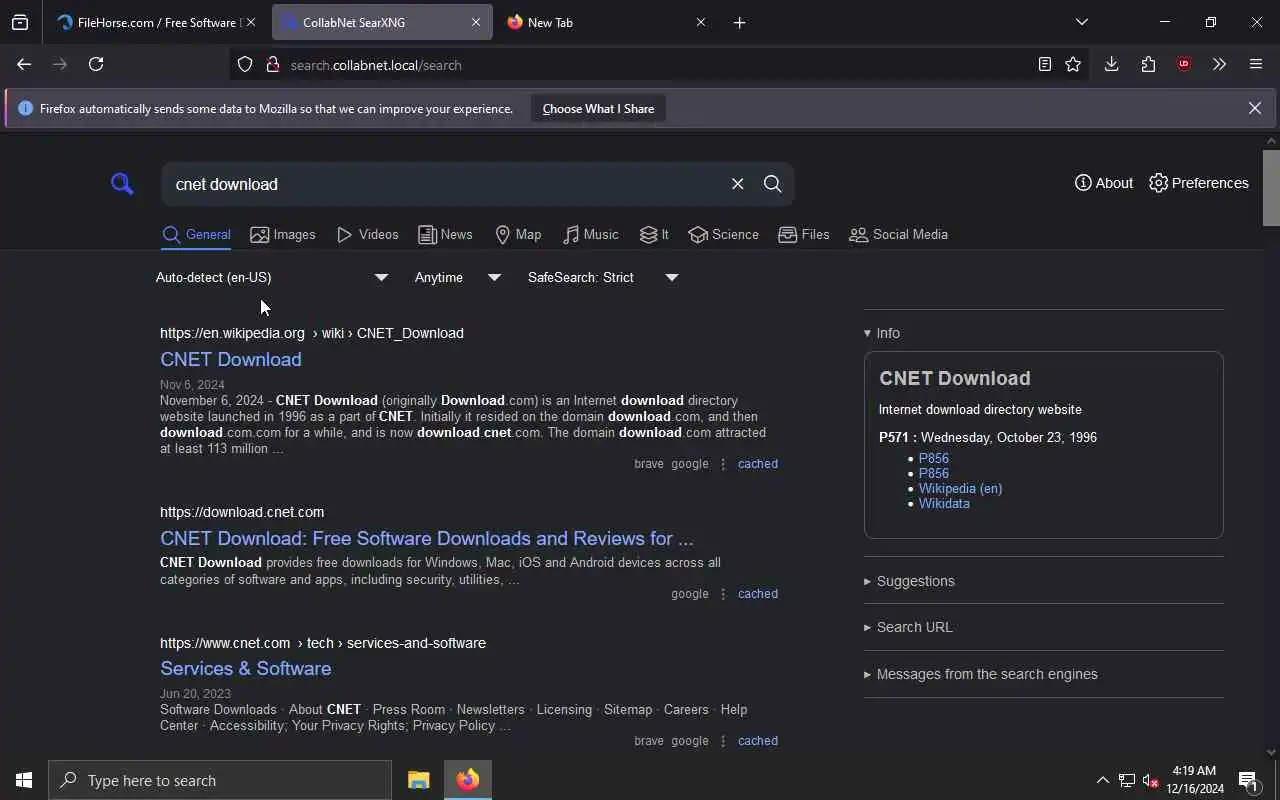The height and width of the screenshot is (800, 1280).
Task: Bookmark this page with star icon
Action: (x=1073, y=64)
